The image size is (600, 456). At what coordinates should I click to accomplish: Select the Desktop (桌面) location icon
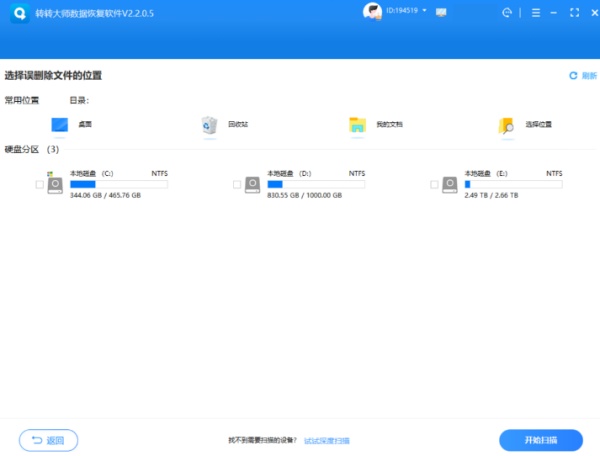(59, 125)
